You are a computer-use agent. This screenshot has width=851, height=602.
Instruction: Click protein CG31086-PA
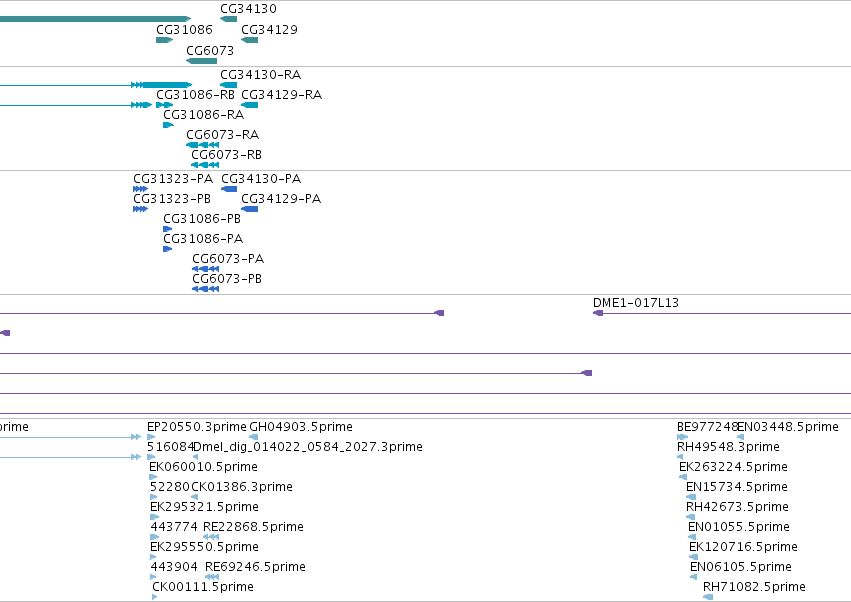(168, 249)
